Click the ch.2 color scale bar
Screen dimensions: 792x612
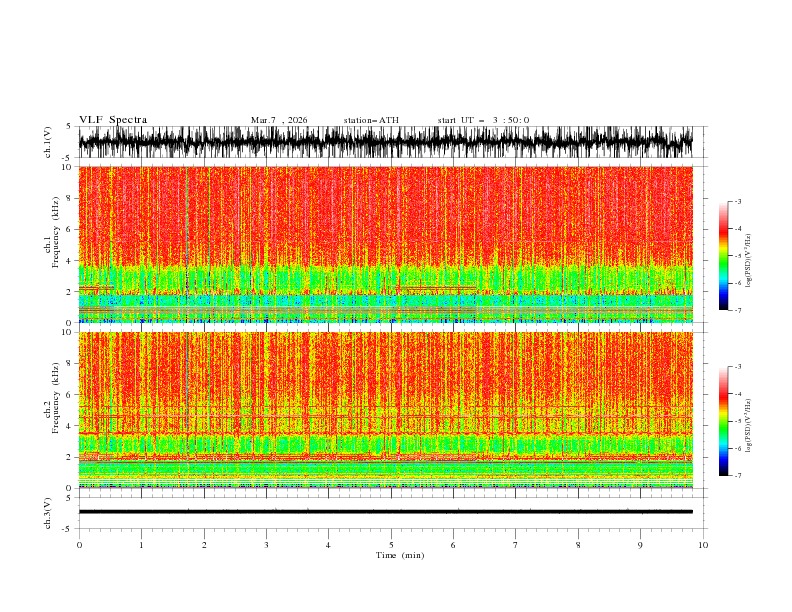click(x=723, y=421)
